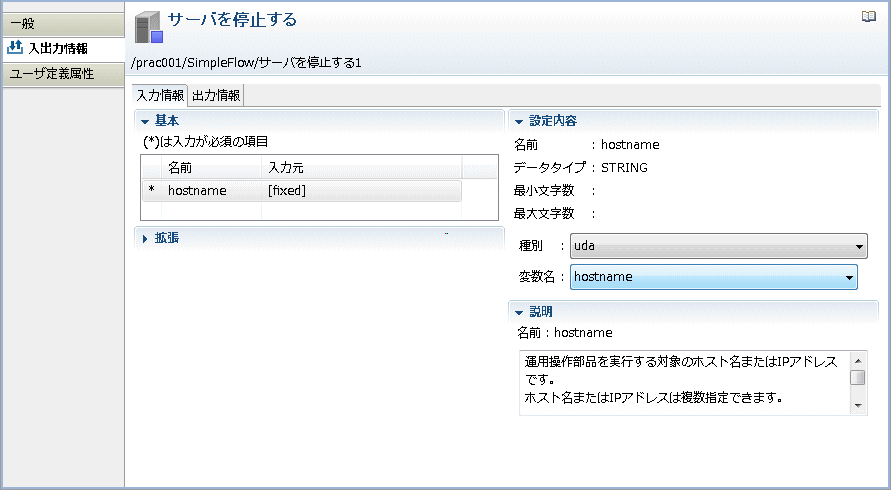This screenshot has width=891, height=490.
Task: Open the 種別 uda dropdown
Action: coord(719,246)
